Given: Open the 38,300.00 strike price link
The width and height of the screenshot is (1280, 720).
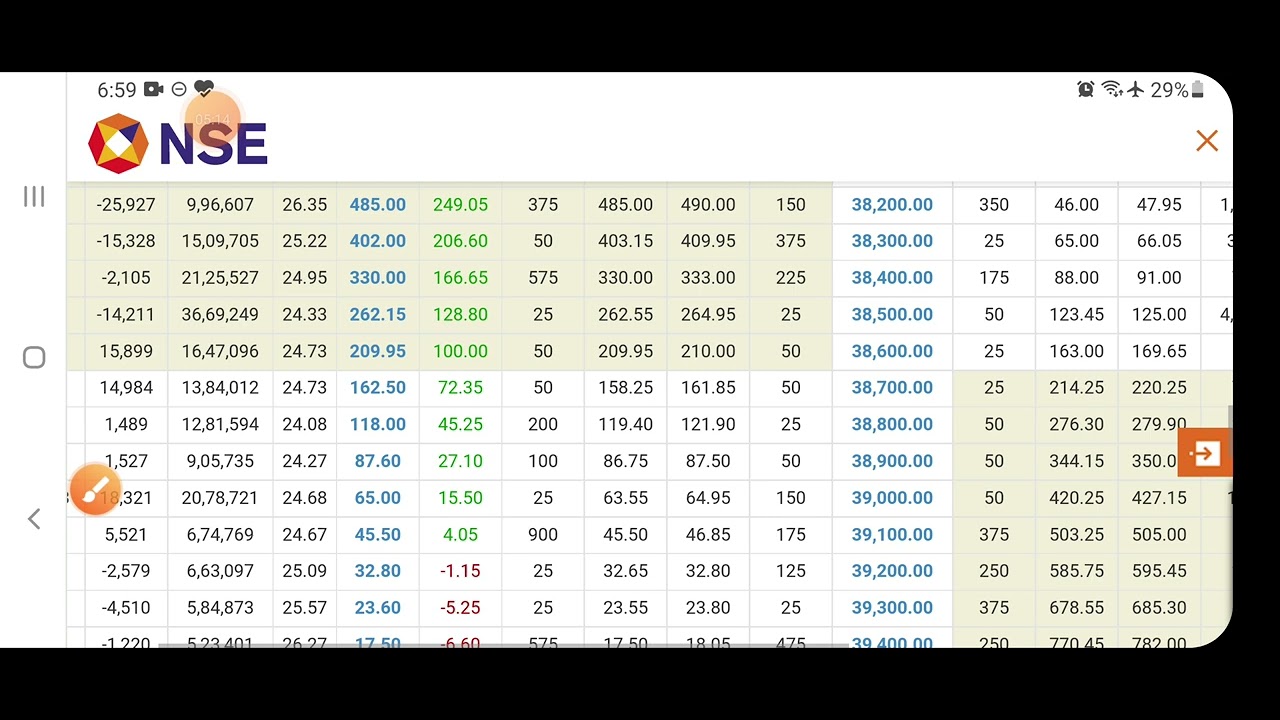Looking at the screenshot, I should 892,241.
